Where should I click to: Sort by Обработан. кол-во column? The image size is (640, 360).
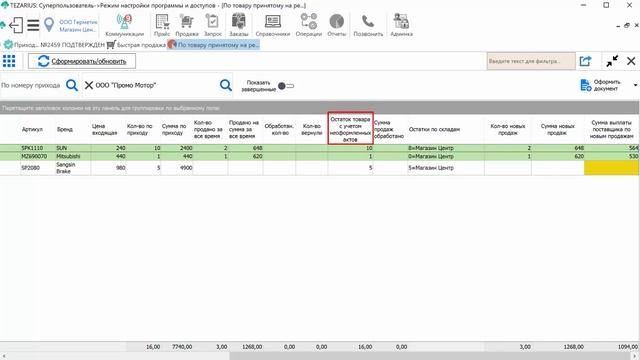[x=279, y=129]
